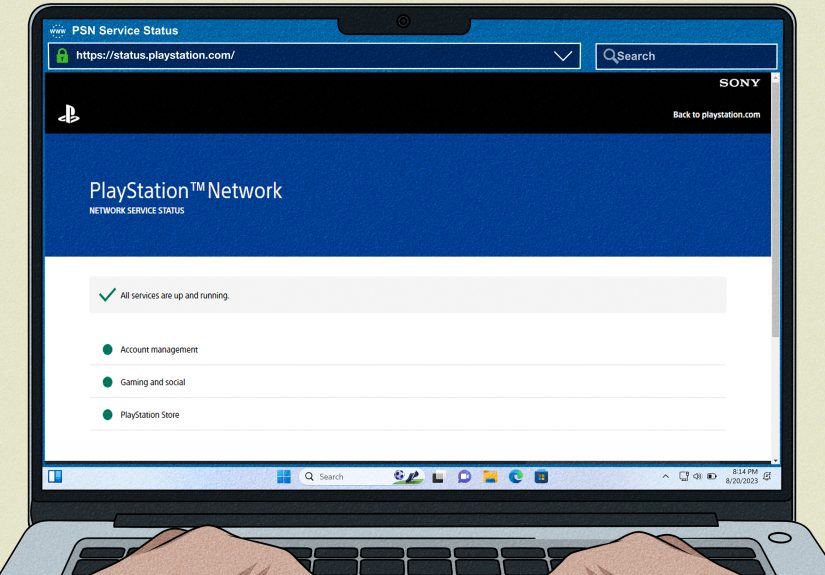Click the green checkmark beside all services message

[x=107, y=295]
